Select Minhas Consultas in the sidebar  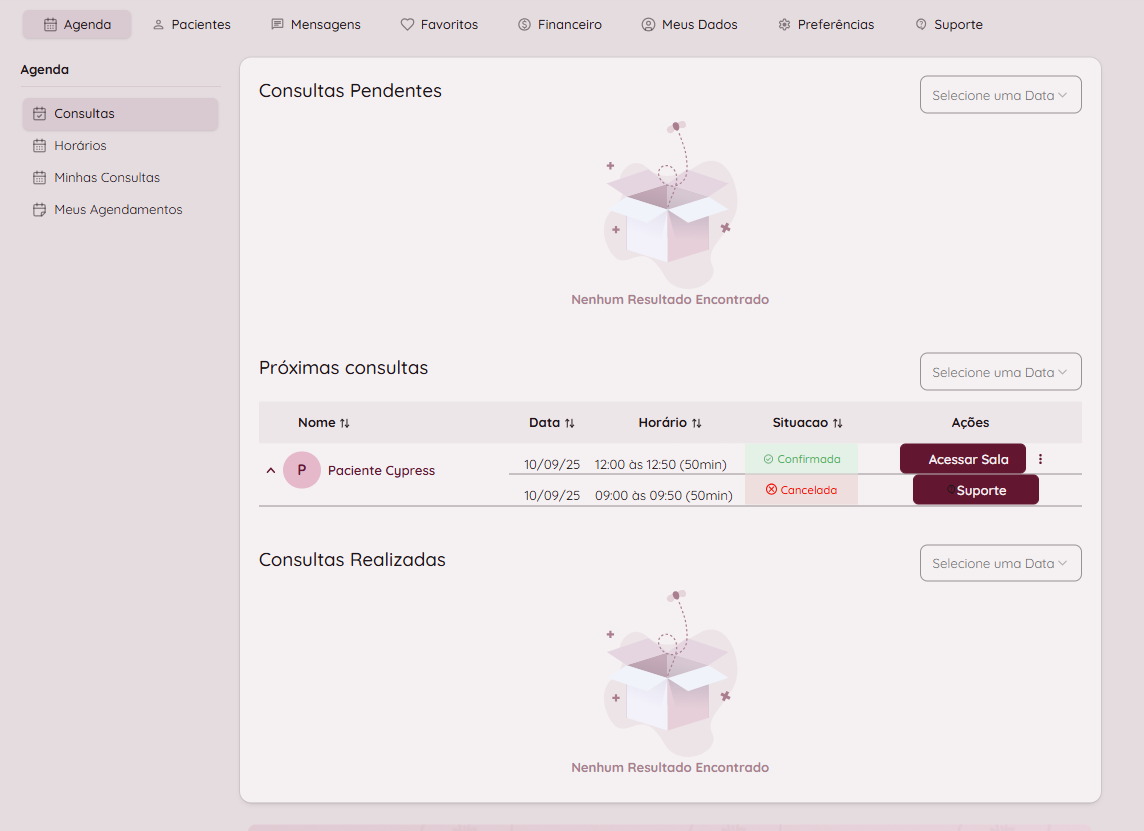[107, 178]
